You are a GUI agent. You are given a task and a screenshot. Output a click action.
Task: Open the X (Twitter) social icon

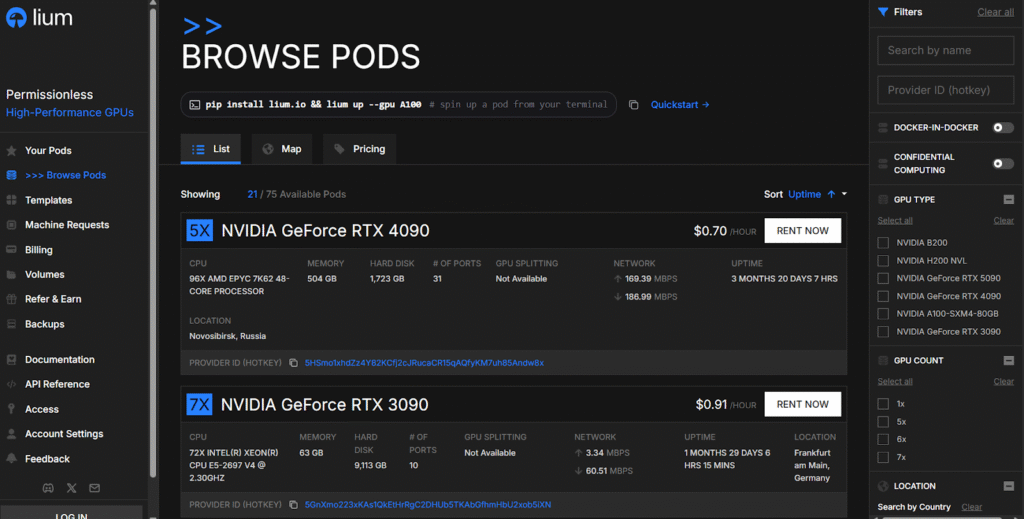pyautogui.click(x=71, y=488)
